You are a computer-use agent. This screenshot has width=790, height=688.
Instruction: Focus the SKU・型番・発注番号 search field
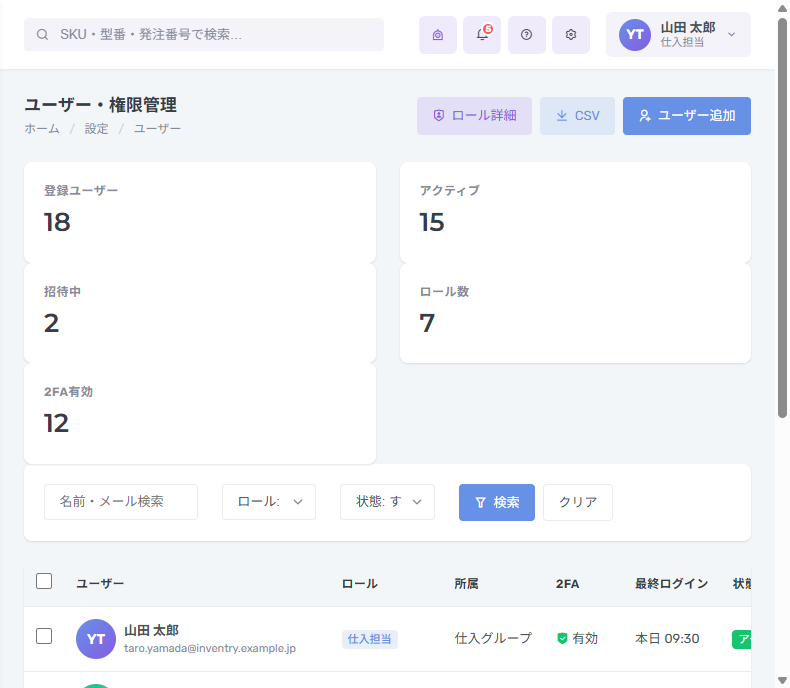[204, 34]
